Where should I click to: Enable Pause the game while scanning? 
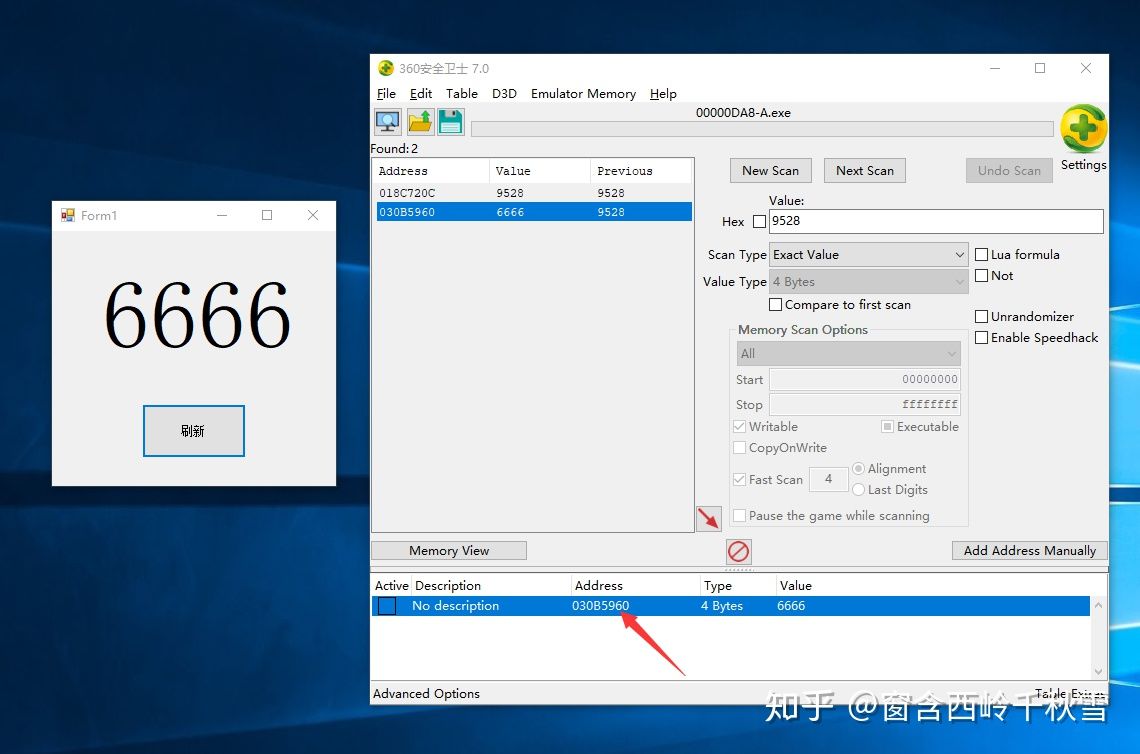[739, 516]
